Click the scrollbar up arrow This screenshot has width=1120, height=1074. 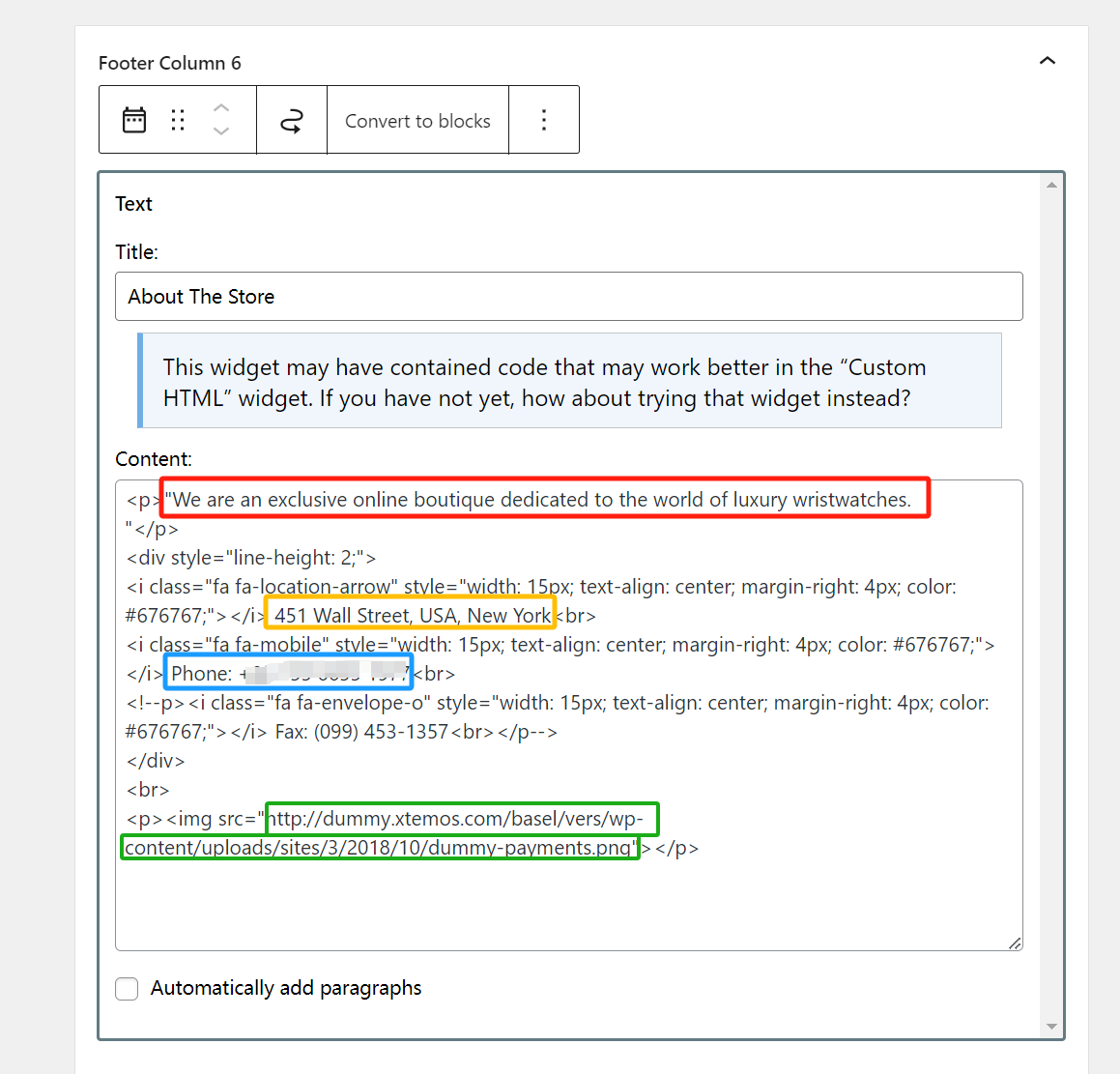tap(1051, 185)
